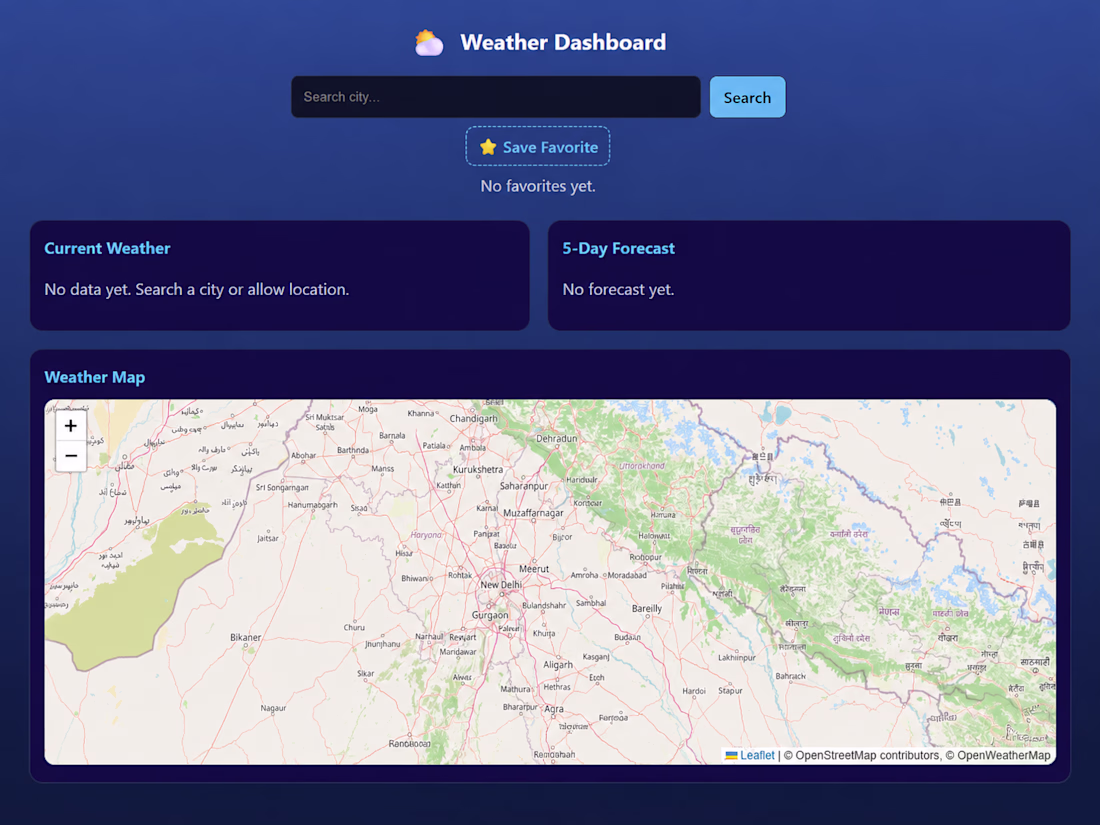Click Kurukshetra label on the map
The image size is (1100, 825).
coord(478,469)
